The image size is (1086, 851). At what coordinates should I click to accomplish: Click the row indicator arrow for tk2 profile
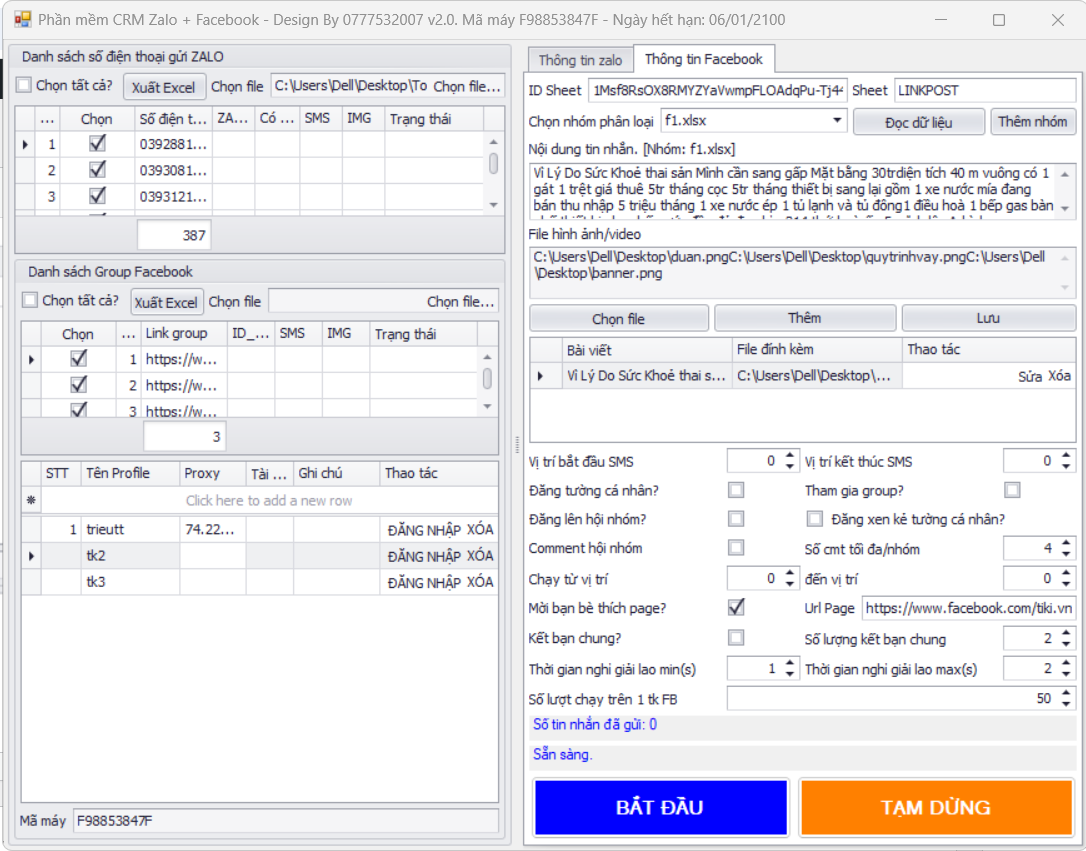click(31, 556)
